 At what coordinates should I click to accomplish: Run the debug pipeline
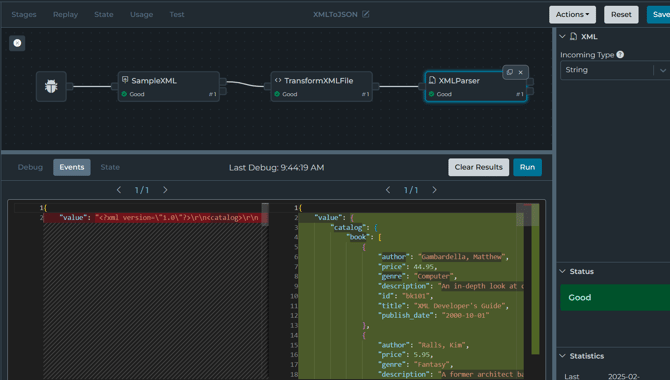click(x=527, y=167)
